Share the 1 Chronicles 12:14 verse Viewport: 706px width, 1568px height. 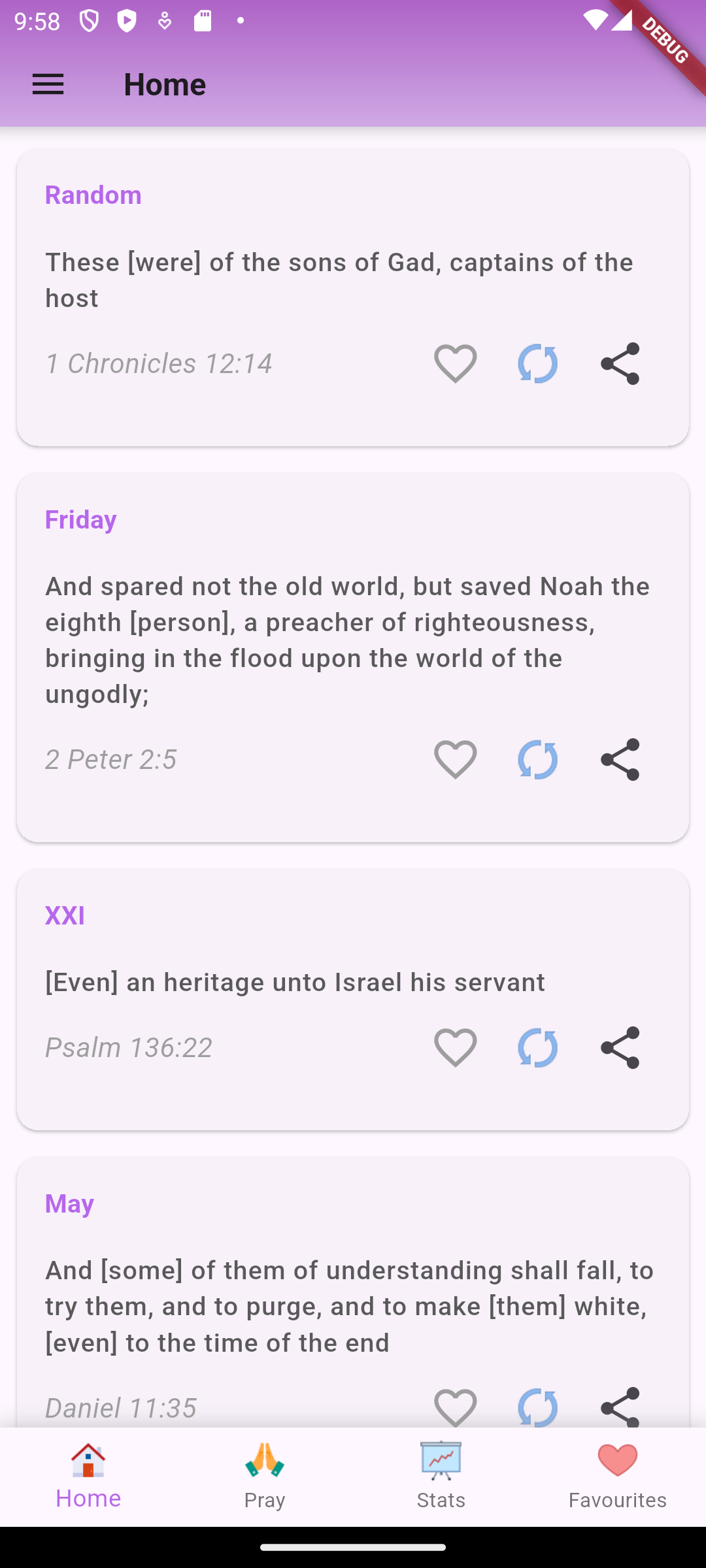pos(620,363)
